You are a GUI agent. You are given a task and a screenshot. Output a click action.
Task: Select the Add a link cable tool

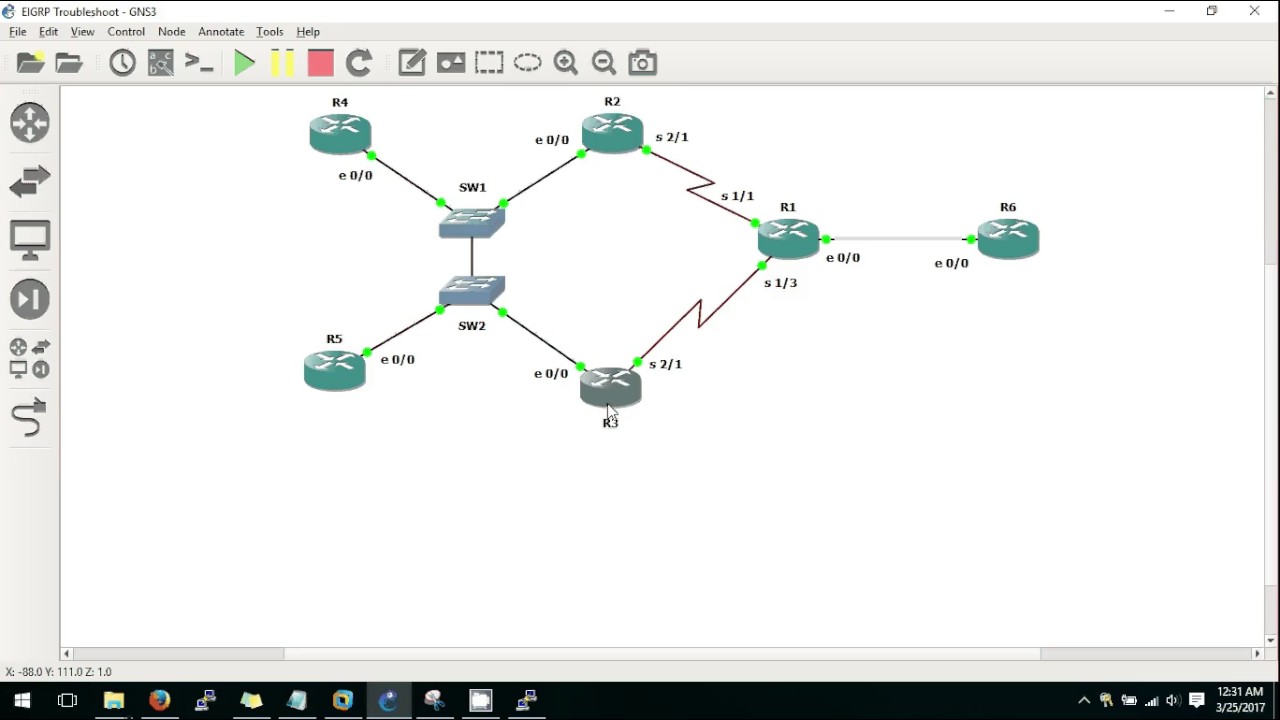point(30,417)
